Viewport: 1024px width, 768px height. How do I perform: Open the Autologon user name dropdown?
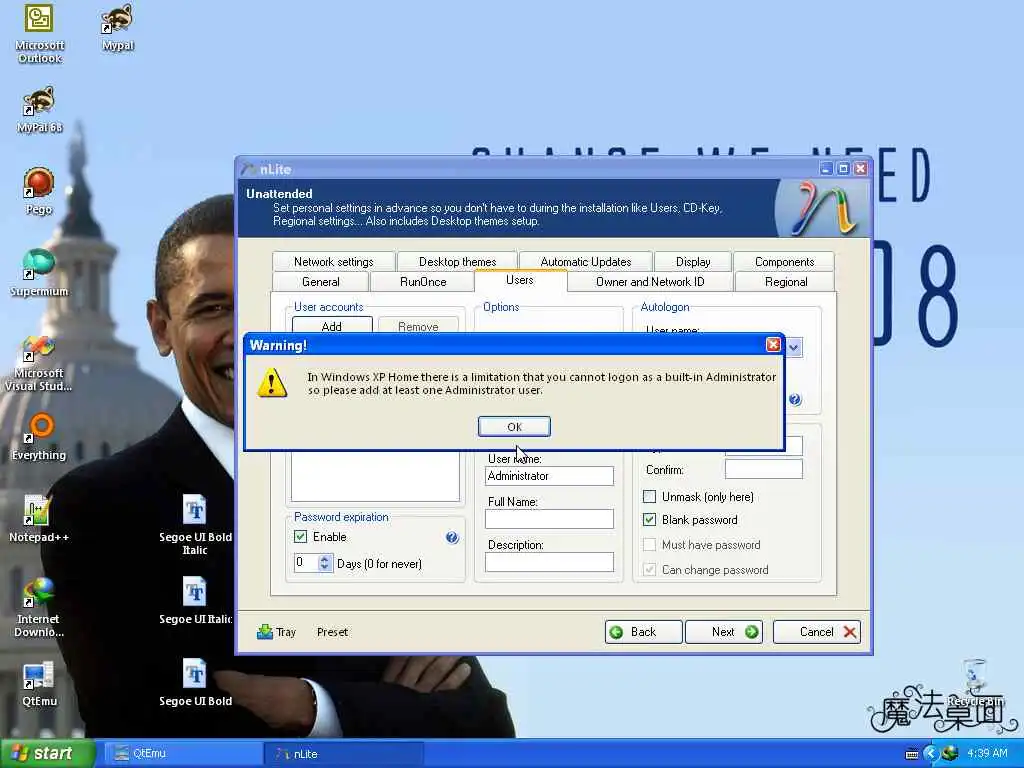pos(794,347)
